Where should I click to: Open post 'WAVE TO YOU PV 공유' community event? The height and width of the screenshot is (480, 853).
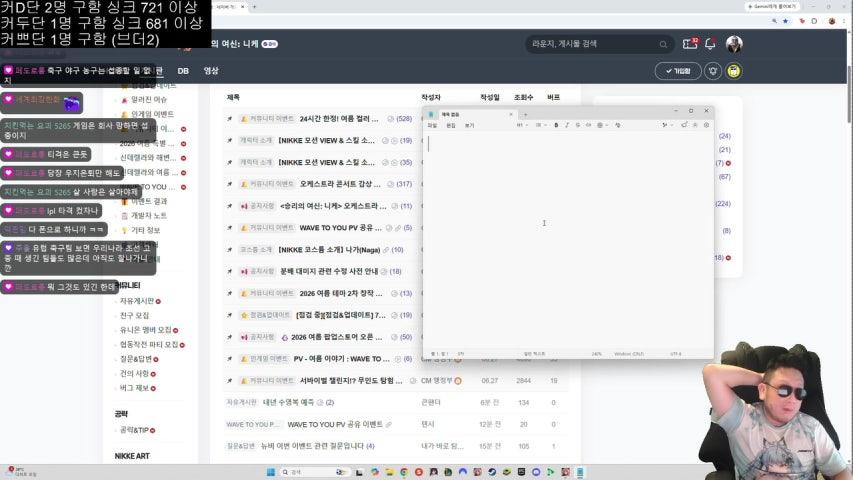[x=340, y=227]
